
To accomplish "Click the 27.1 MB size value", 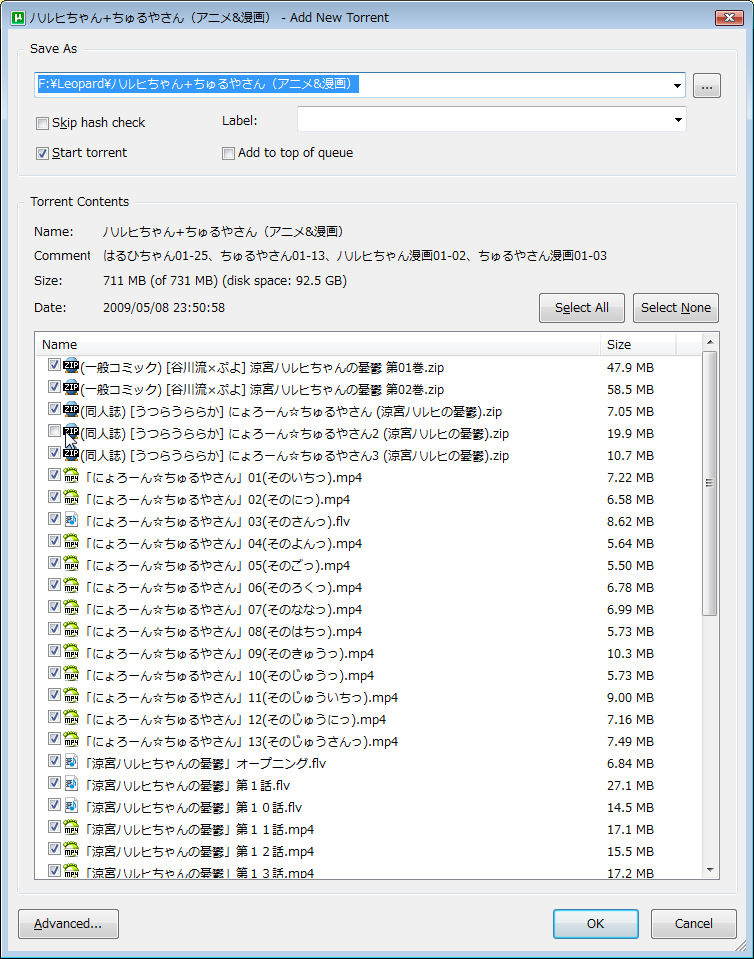I will [x=630, y=786].
